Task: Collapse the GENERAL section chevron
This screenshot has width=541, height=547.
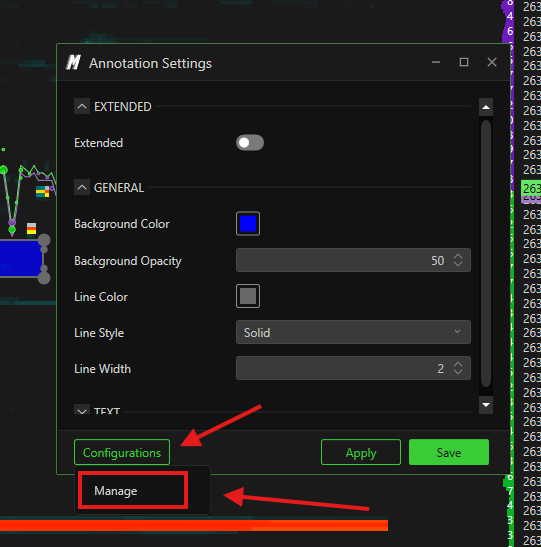Action: pyautogui.click(x=82, y=187)
